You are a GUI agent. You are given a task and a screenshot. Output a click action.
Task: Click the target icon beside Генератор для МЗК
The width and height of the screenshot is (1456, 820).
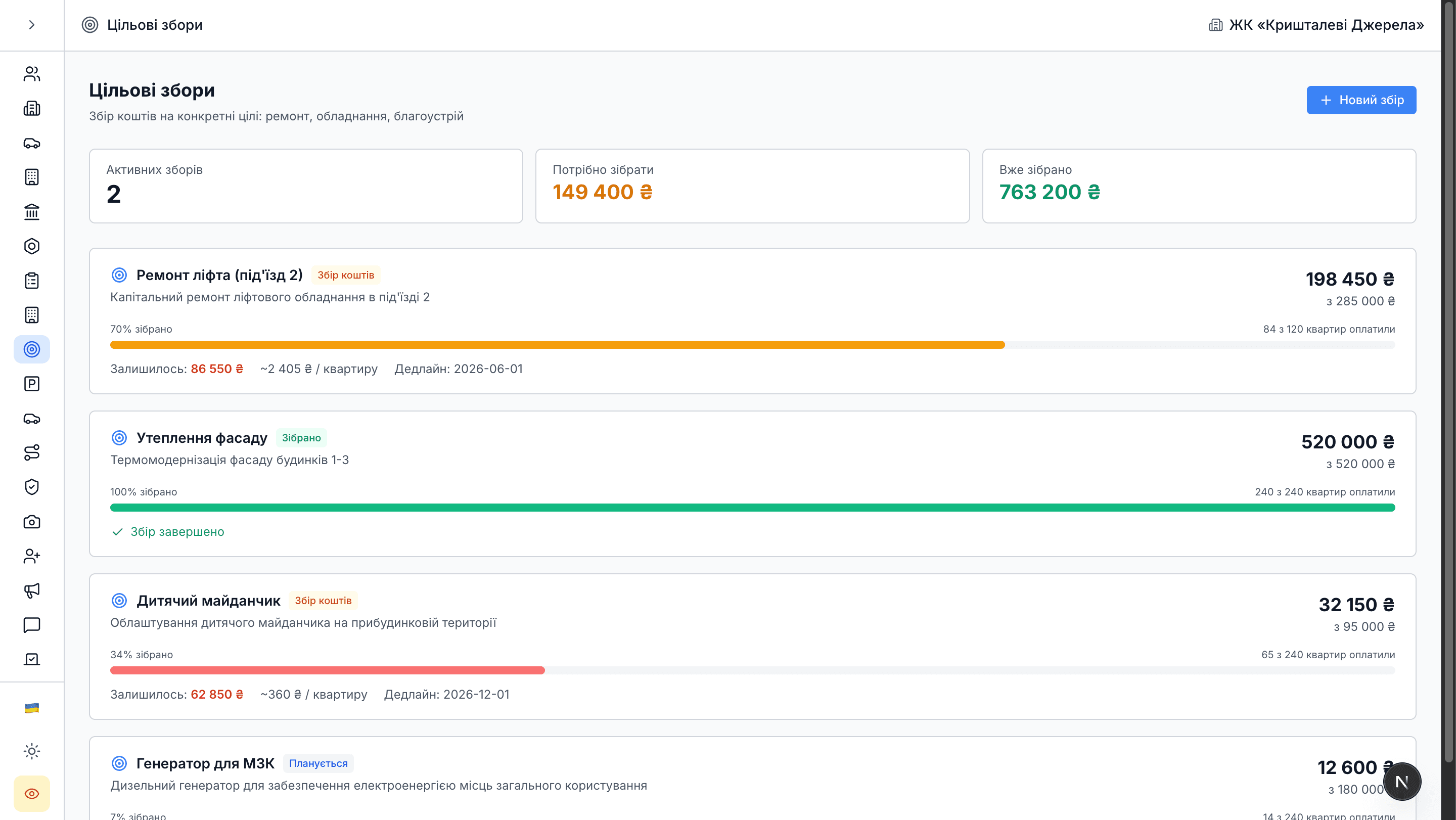point(119,763)
